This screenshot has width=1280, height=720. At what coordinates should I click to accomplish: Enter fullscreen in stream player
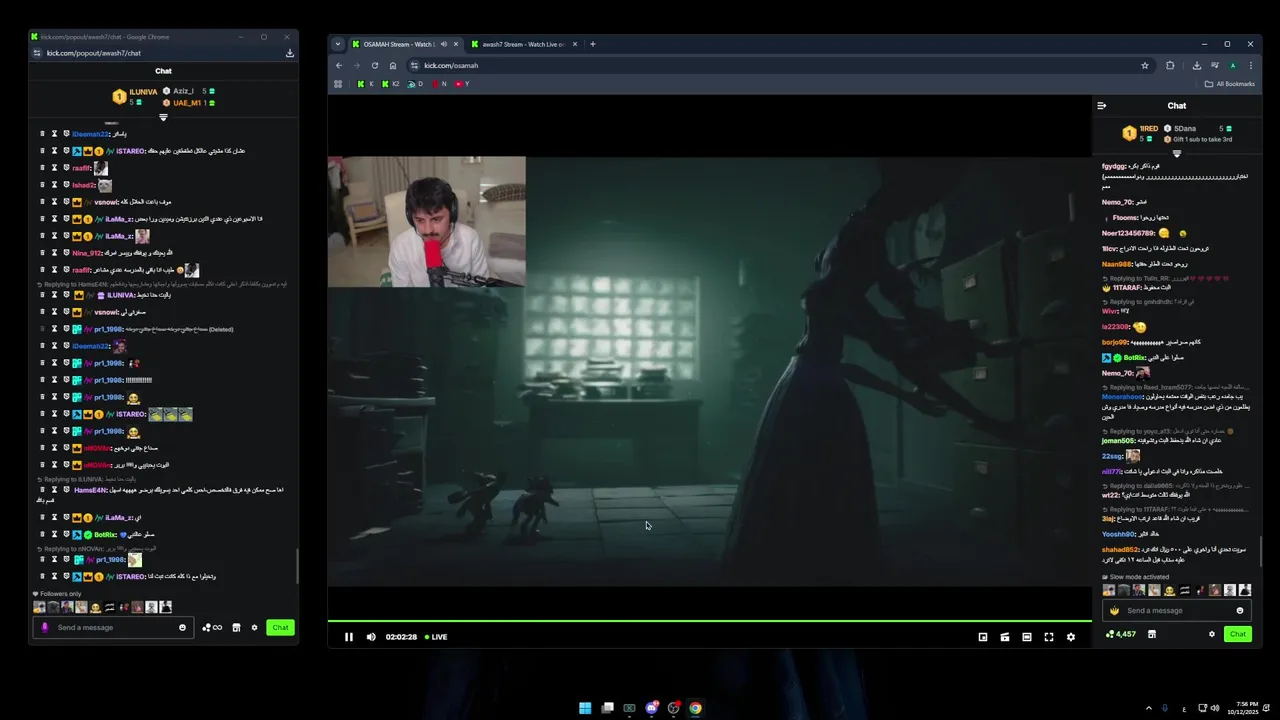click(x=1049, y=637)
